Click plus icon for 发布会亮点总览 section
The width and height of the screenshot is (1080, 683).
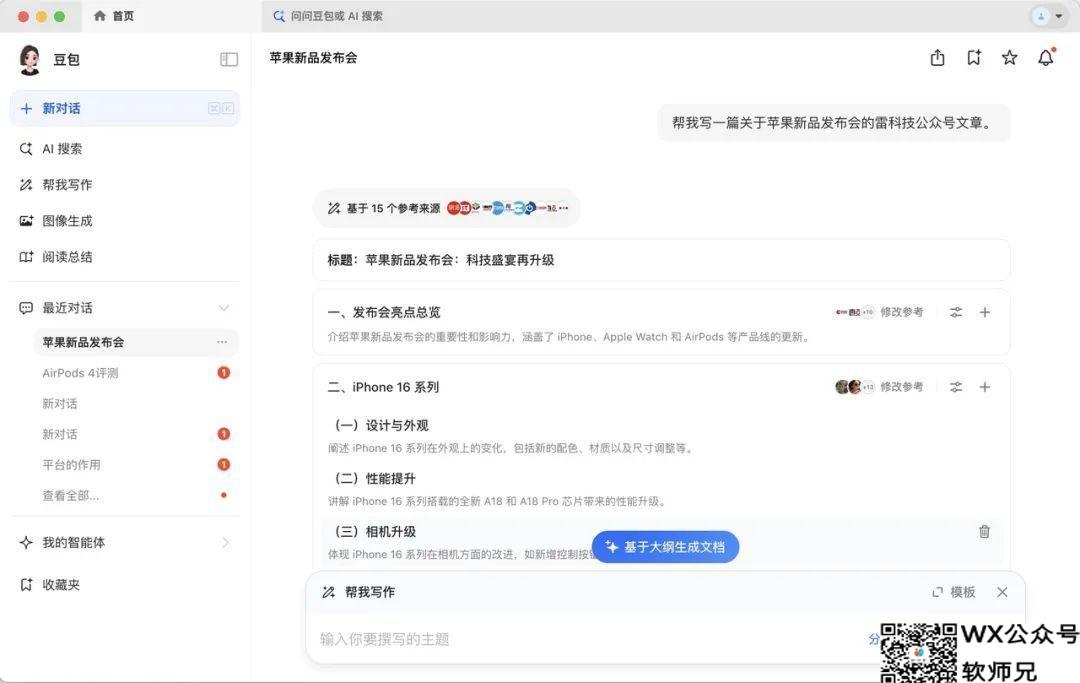(x=985, y=312)
